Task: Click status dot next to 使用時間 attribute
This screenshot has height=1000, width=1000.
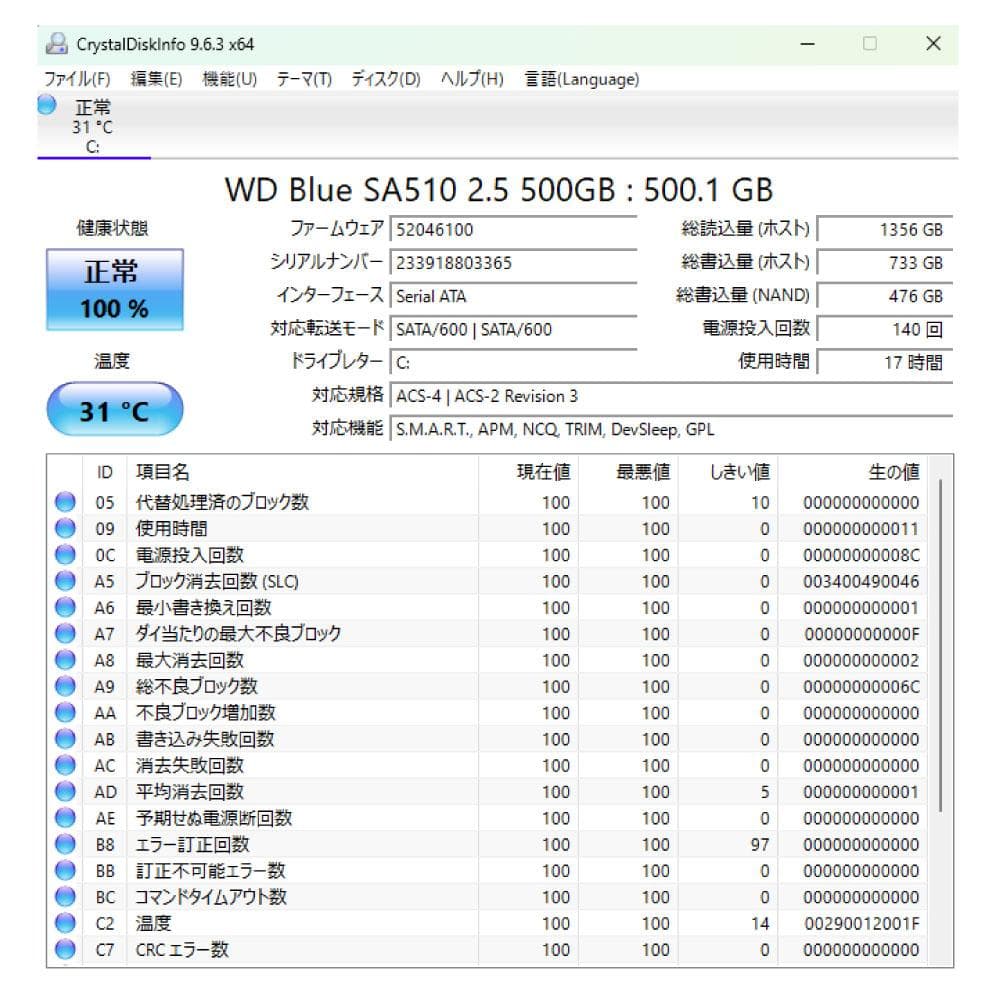Action: [x=67, y=529]
